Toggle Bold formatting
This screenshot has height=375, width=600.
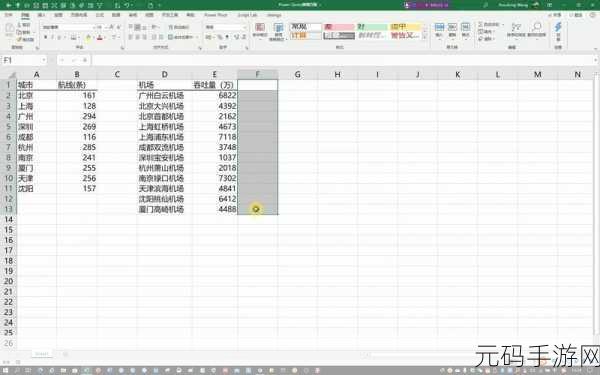46,38
